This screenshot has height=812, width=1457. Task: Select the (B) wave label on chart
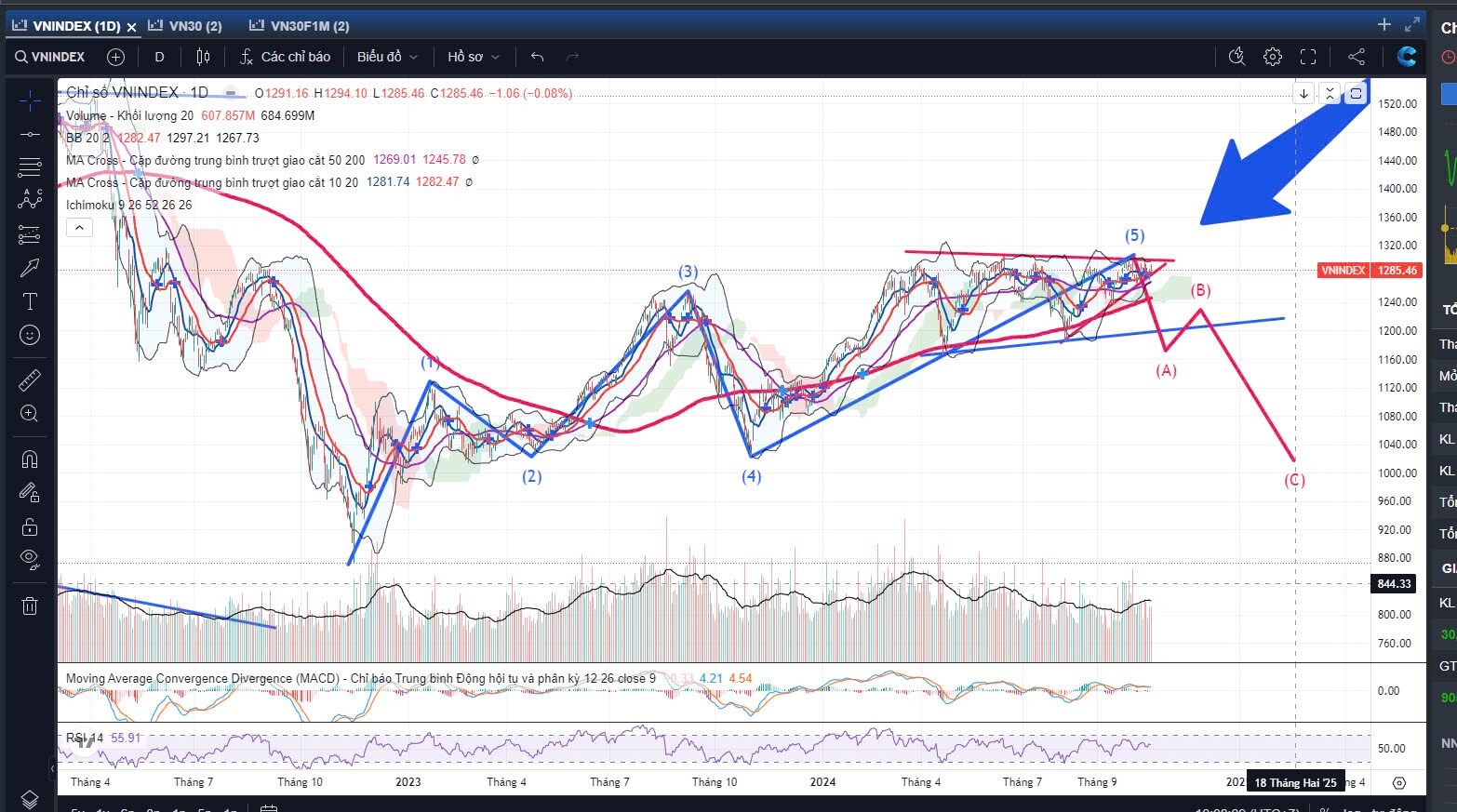1201,290
